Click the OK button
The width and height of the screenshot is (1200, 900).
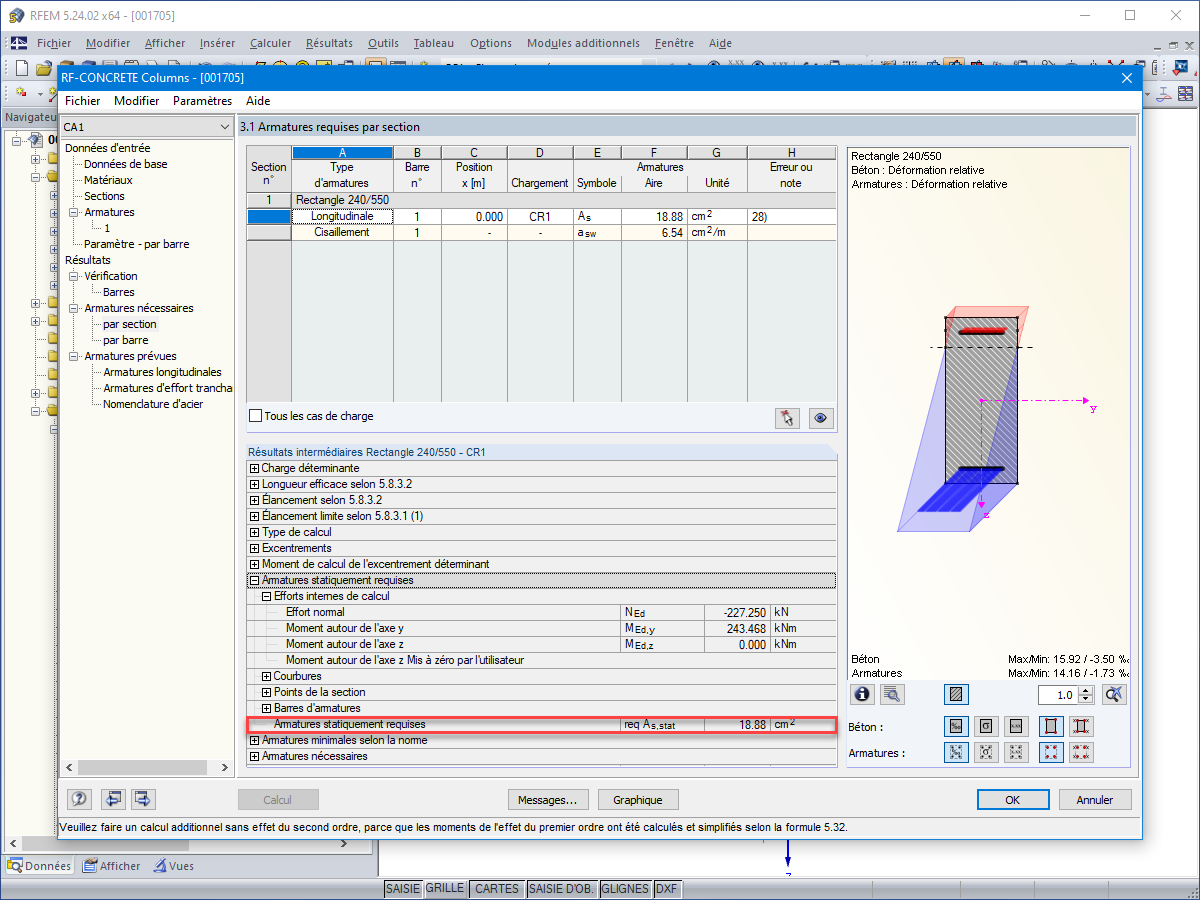click(x=1013, y=799)
